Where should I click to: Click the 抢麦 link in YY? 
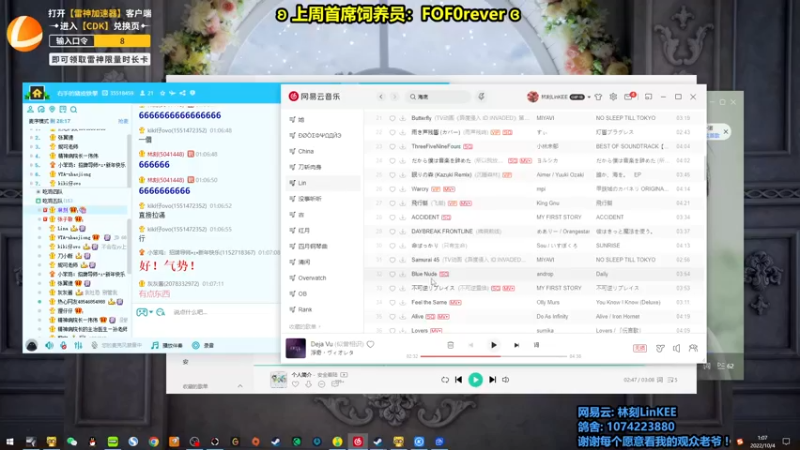[123, 121]
